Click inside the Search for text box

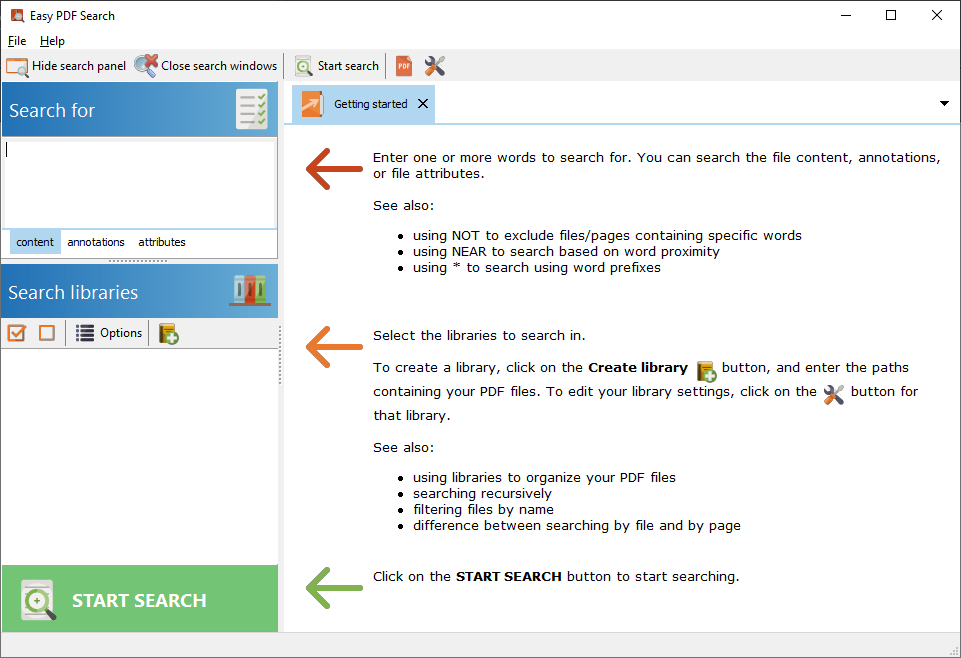[x=139, y=184]
